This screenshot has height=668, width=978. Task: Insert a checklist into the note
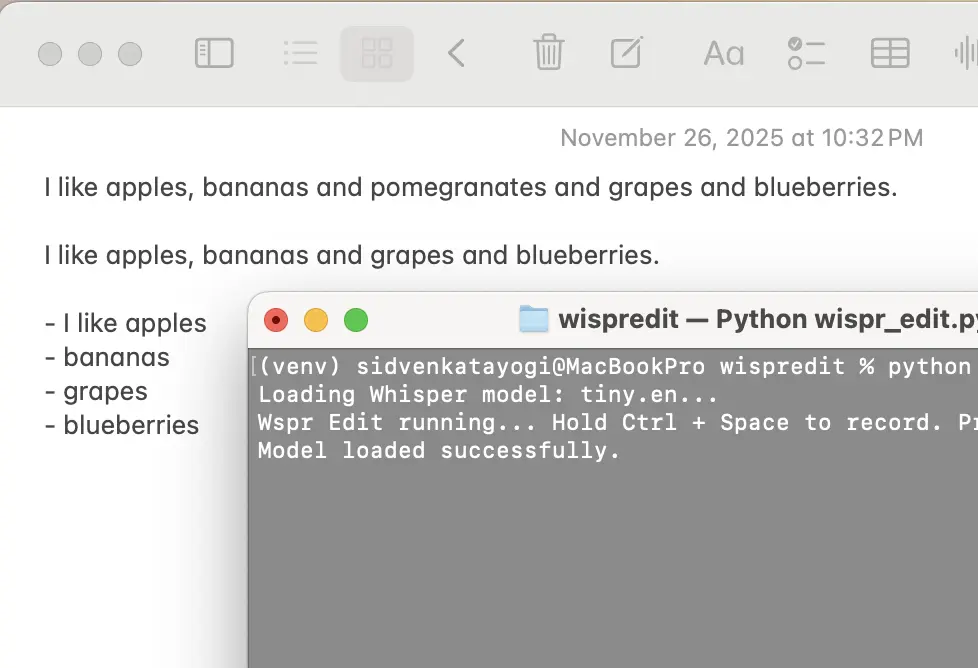(x=806, y=53)
